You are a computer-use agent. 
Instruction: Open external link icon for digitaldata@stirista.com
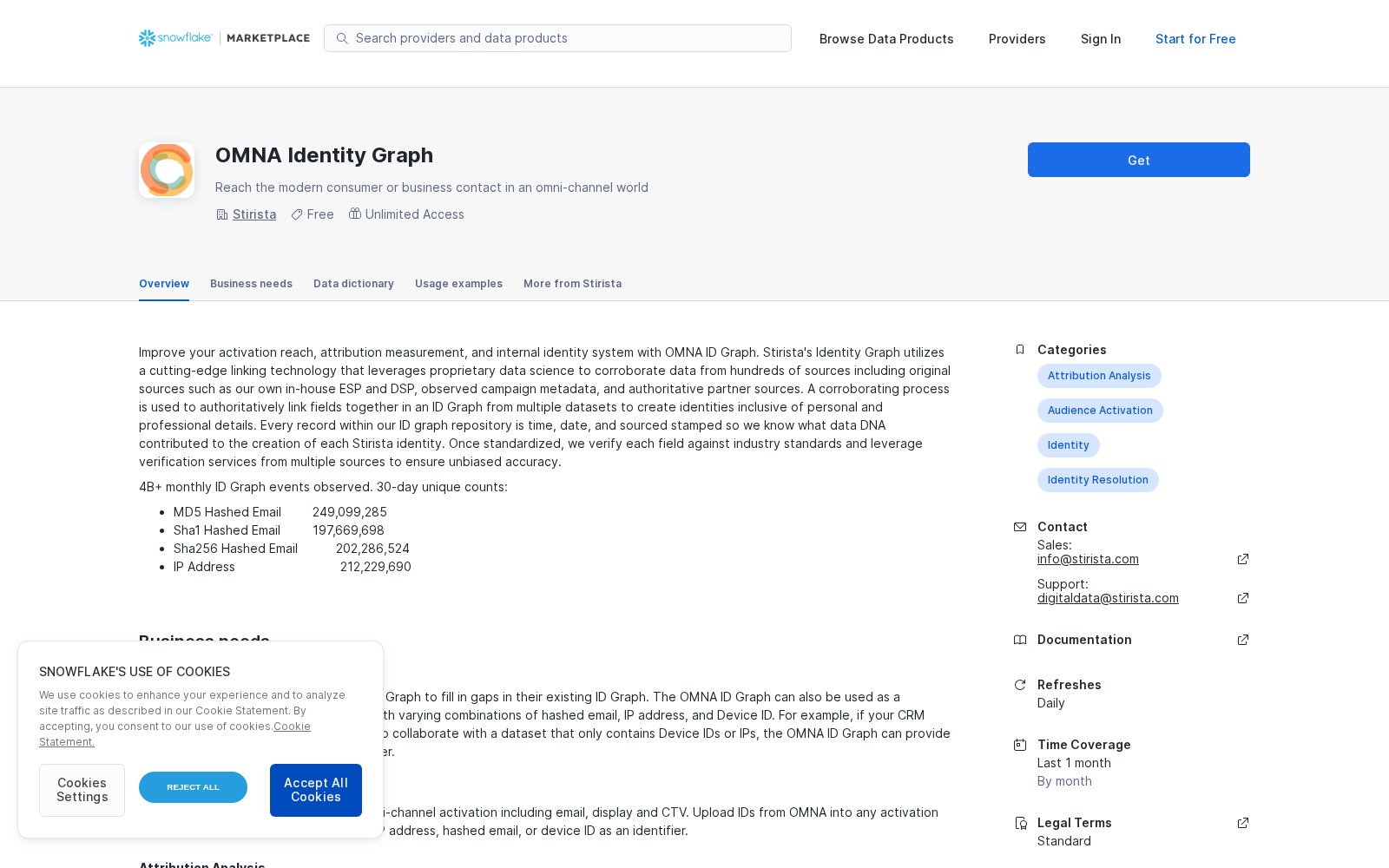pyautogui.click(x=1243, y=598)
